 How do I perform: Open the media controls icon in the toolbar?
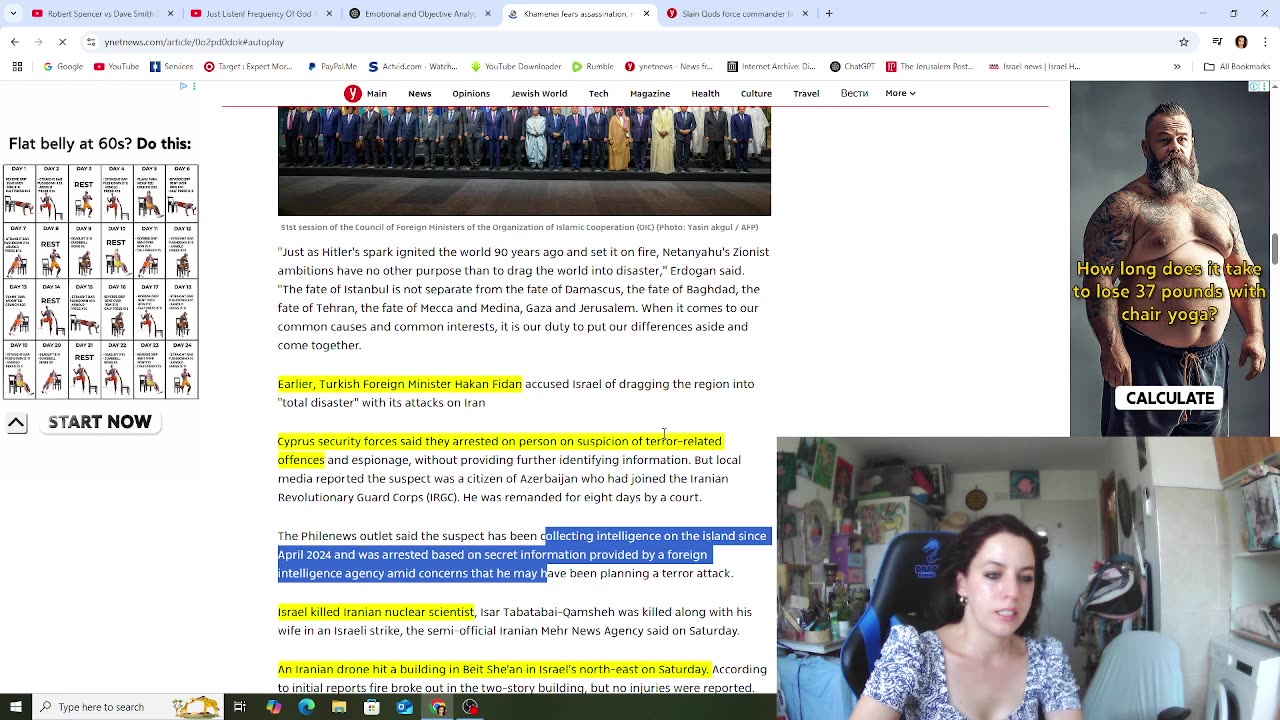point(1217,42)
